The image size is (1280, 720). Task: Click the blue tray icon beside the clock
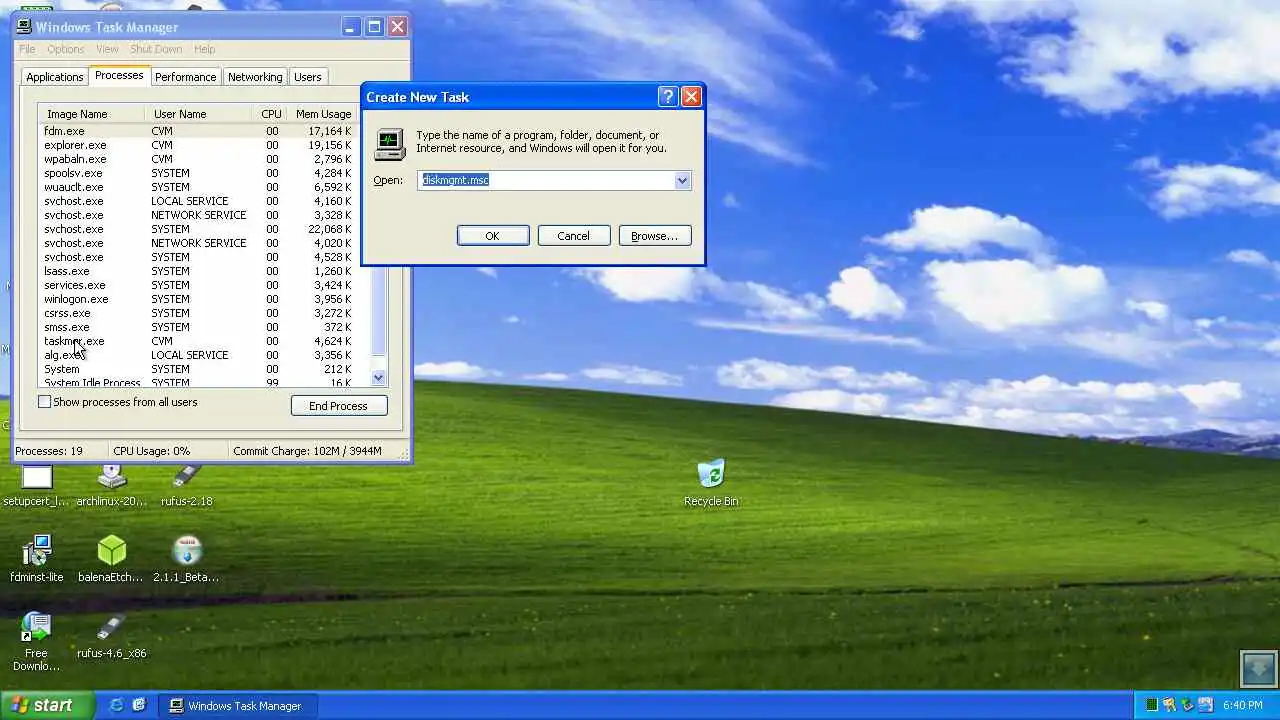pyautogui.click(x=1205, y=705)
